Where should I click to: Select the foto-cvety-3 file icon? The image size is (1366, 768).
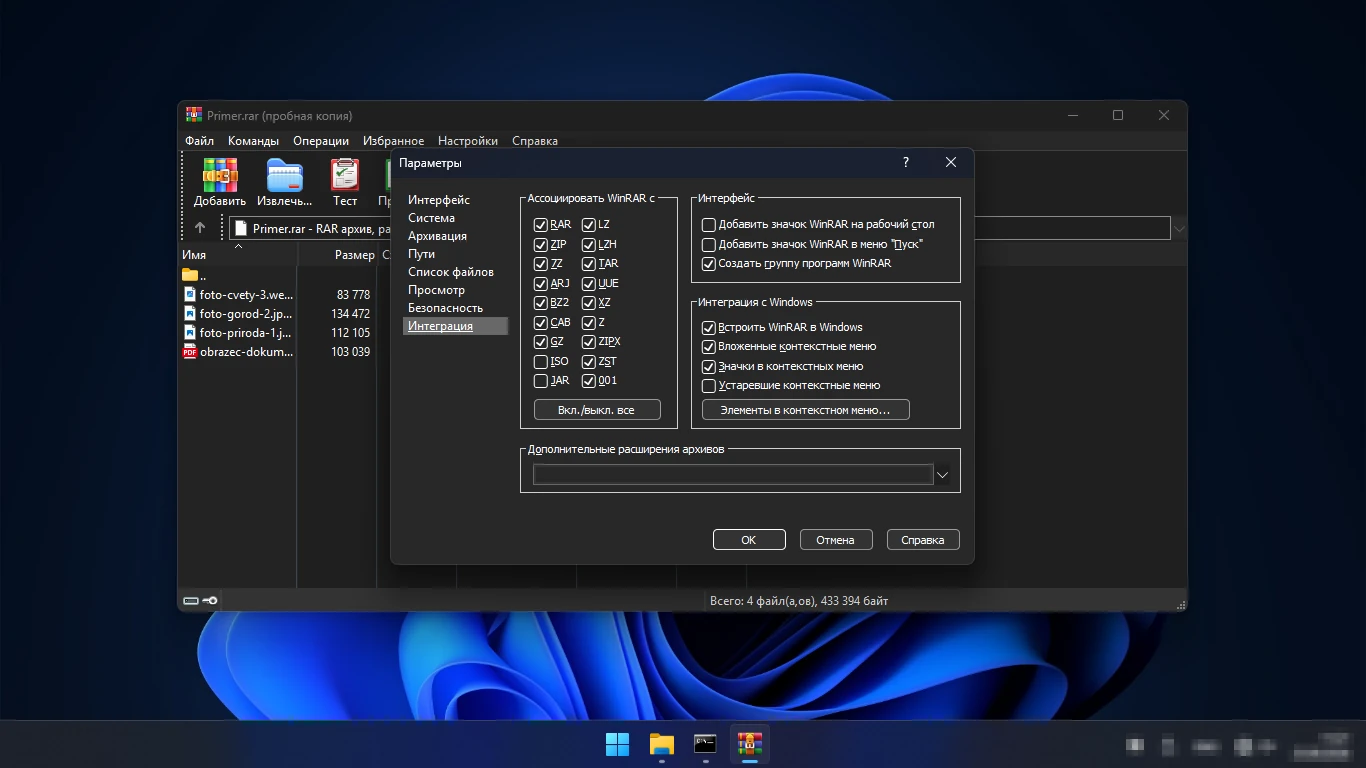coord(190,294)
